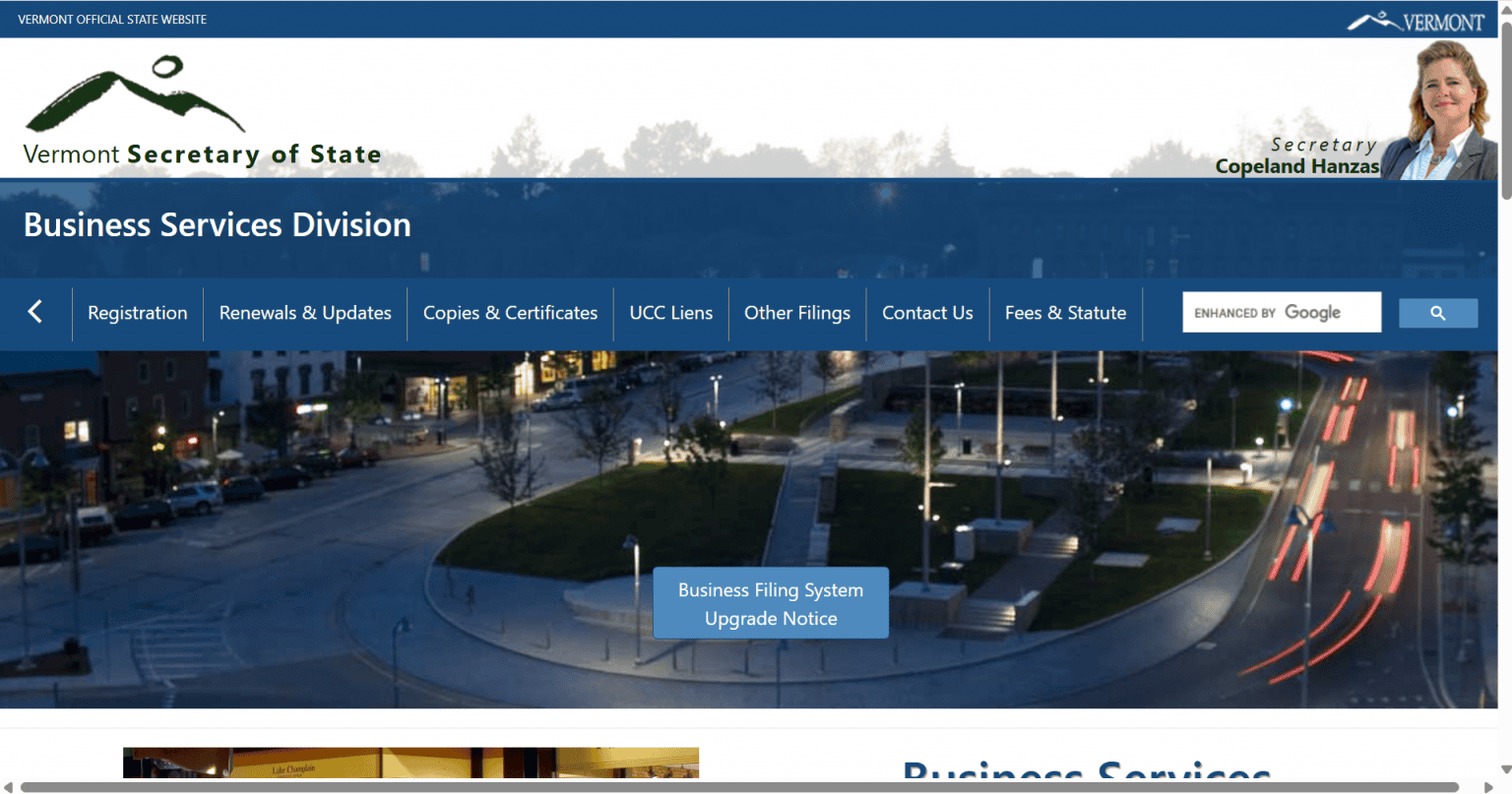Screen dimensions: 1512x794
Task: Go to the Contact Us page
Action: (x=927, y=313)
